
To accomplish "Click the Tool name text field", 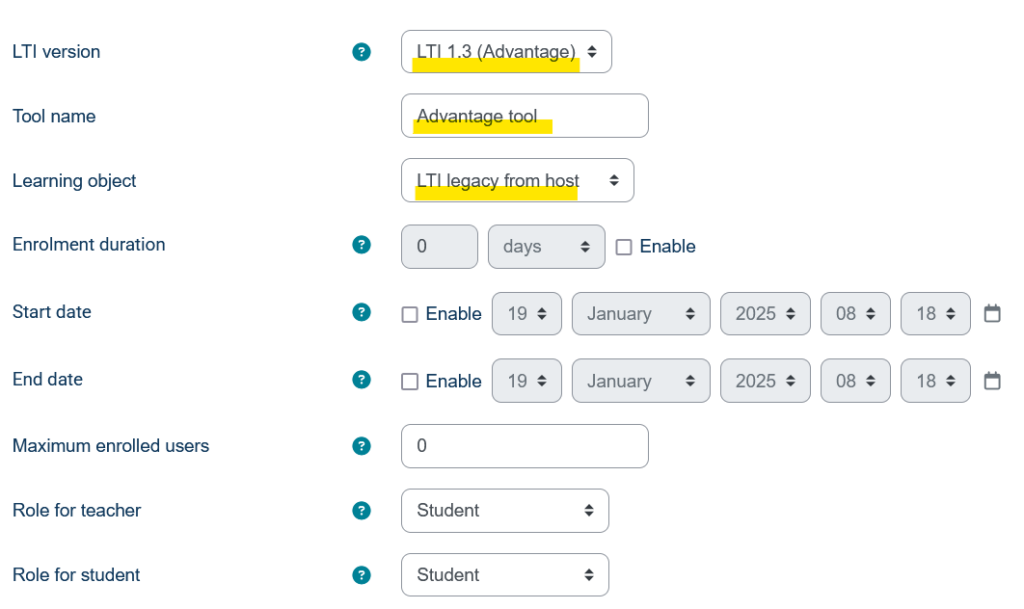I will point(525,116).
